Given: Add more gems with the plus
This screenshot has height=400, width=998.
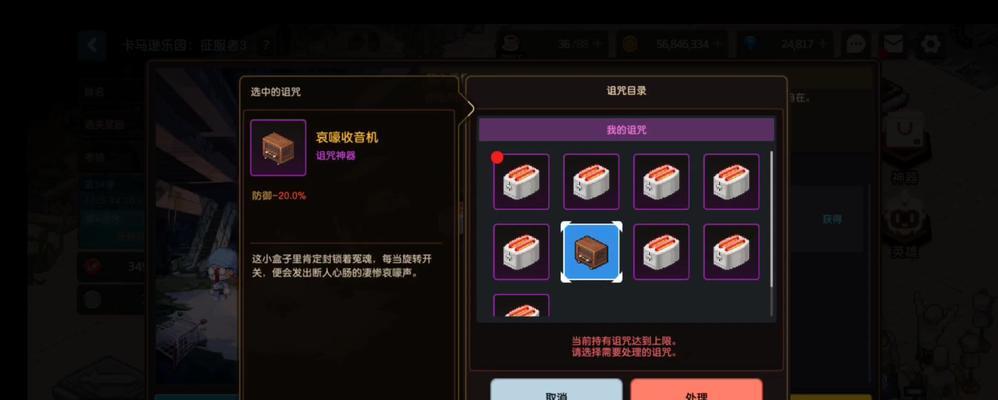Looking at the screenshot, I should [822, 44].
